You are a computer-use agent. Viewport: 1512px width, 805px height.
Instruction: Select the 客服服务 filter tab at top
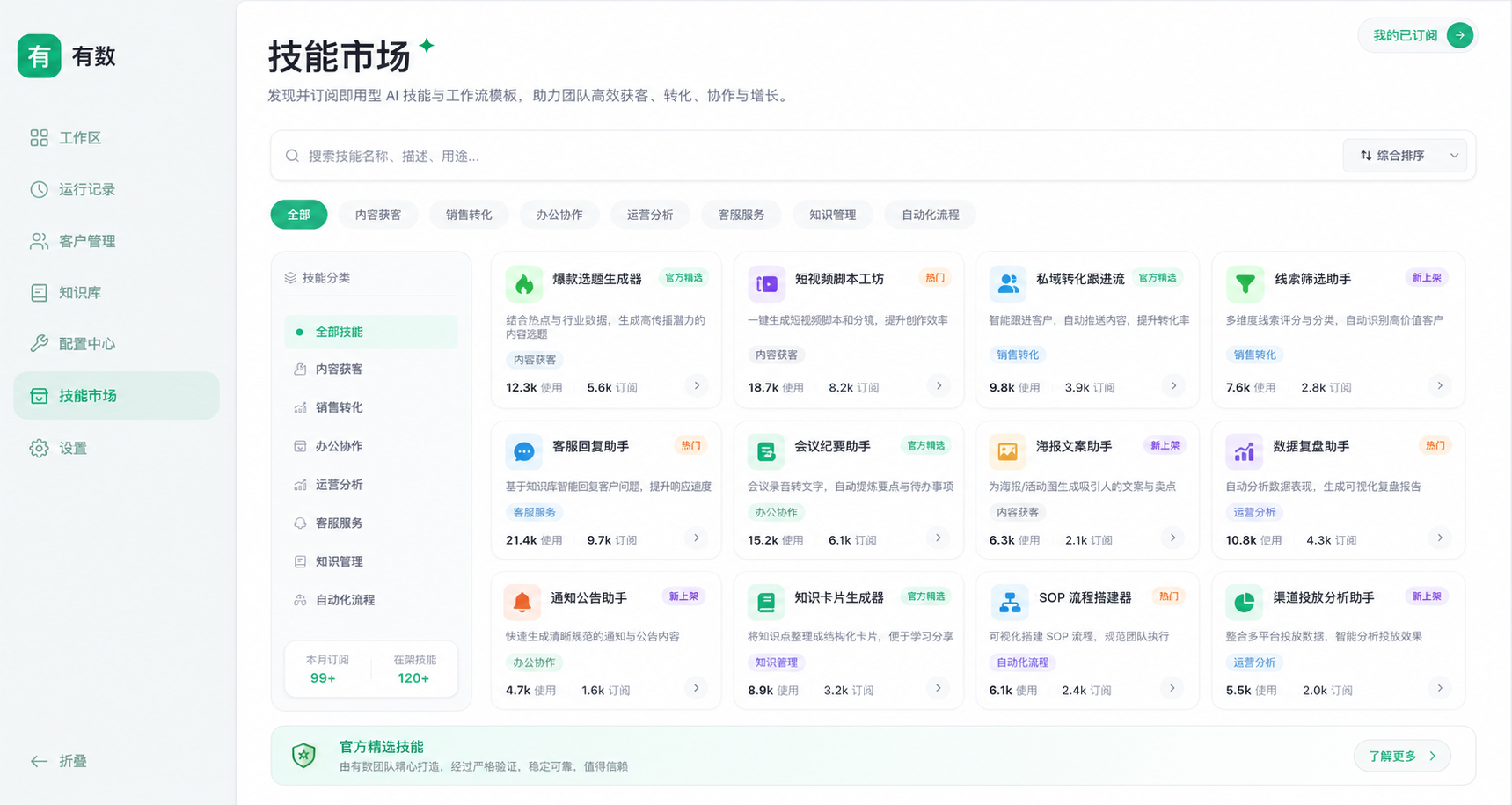741,215
